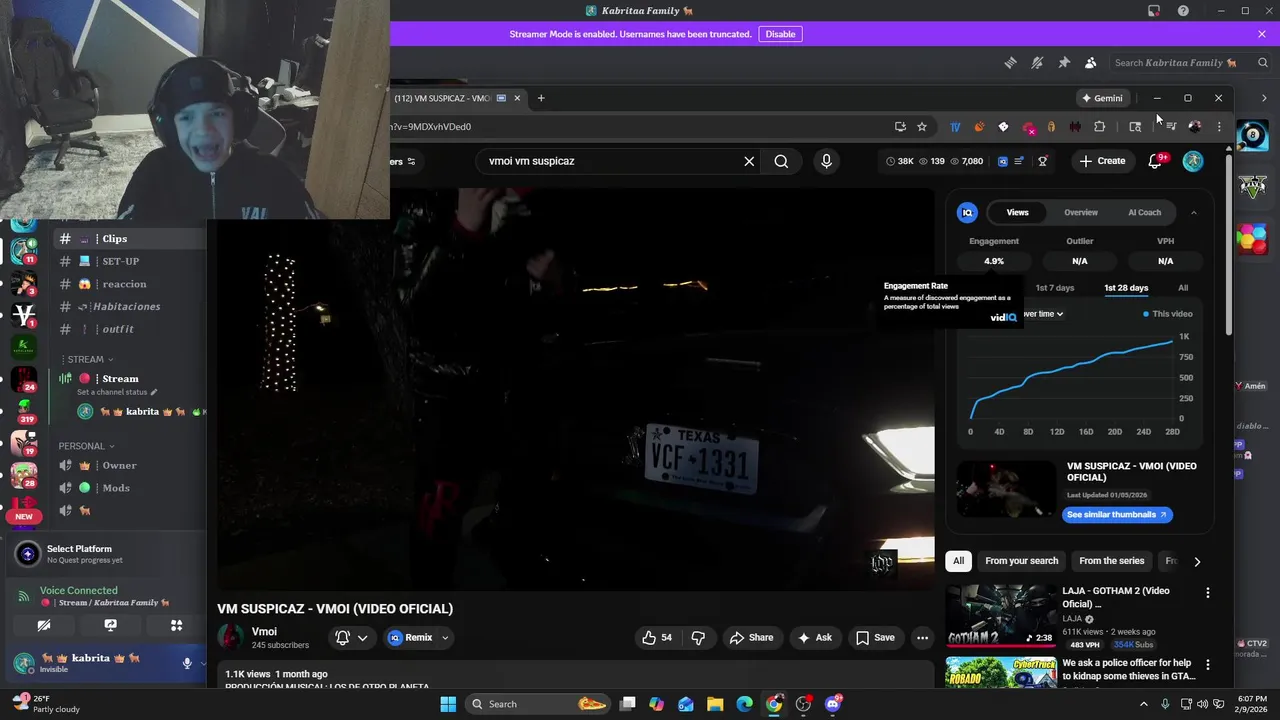Open options for LAJA - GOTHAM 2 video
1280x720 pixels.
[1207, 593]
